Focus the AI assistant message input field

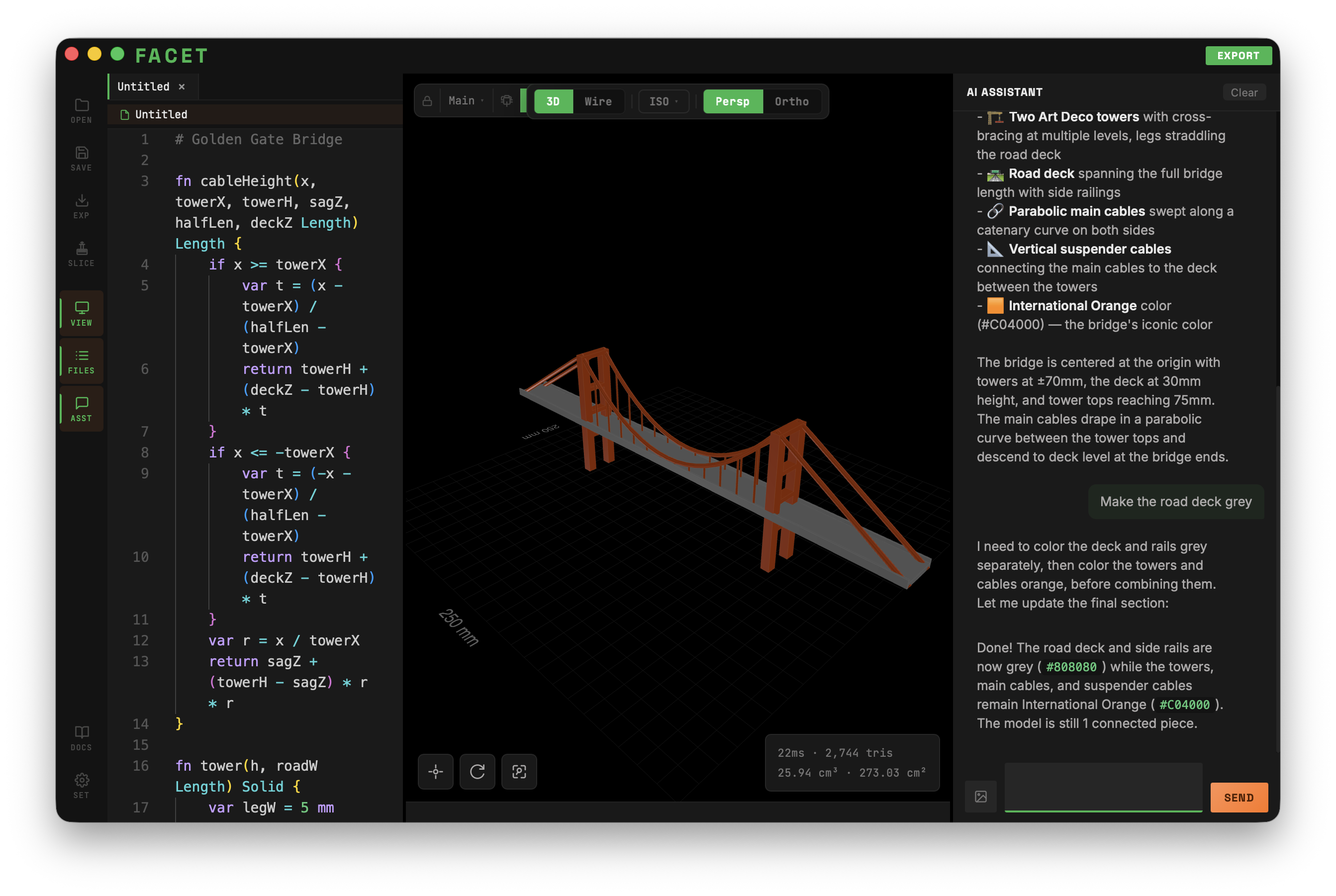coord(1103,787)
